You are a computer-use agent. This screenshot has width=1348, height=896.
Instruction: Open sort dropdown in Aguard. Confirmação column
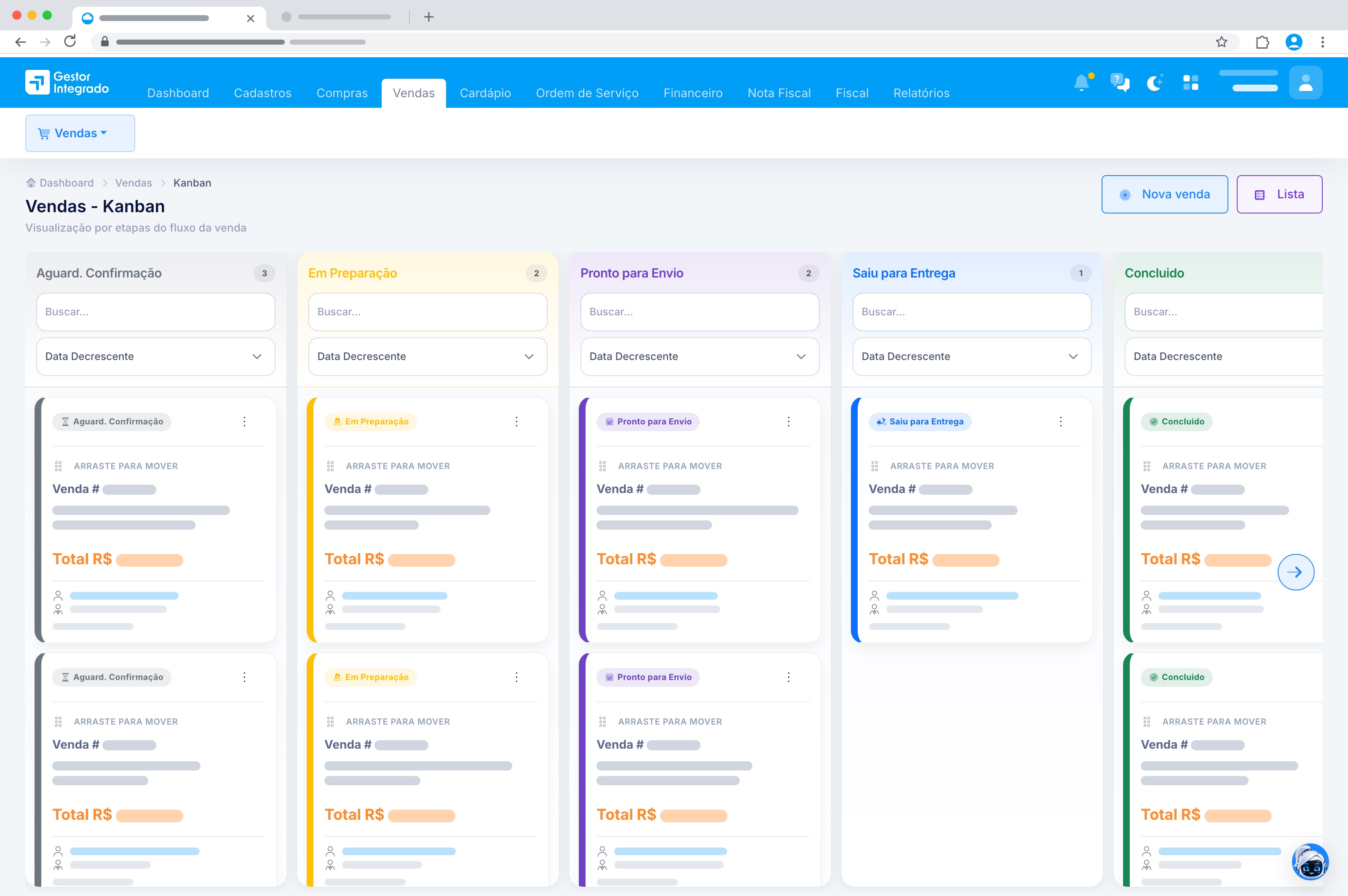(x=155, y=357)
